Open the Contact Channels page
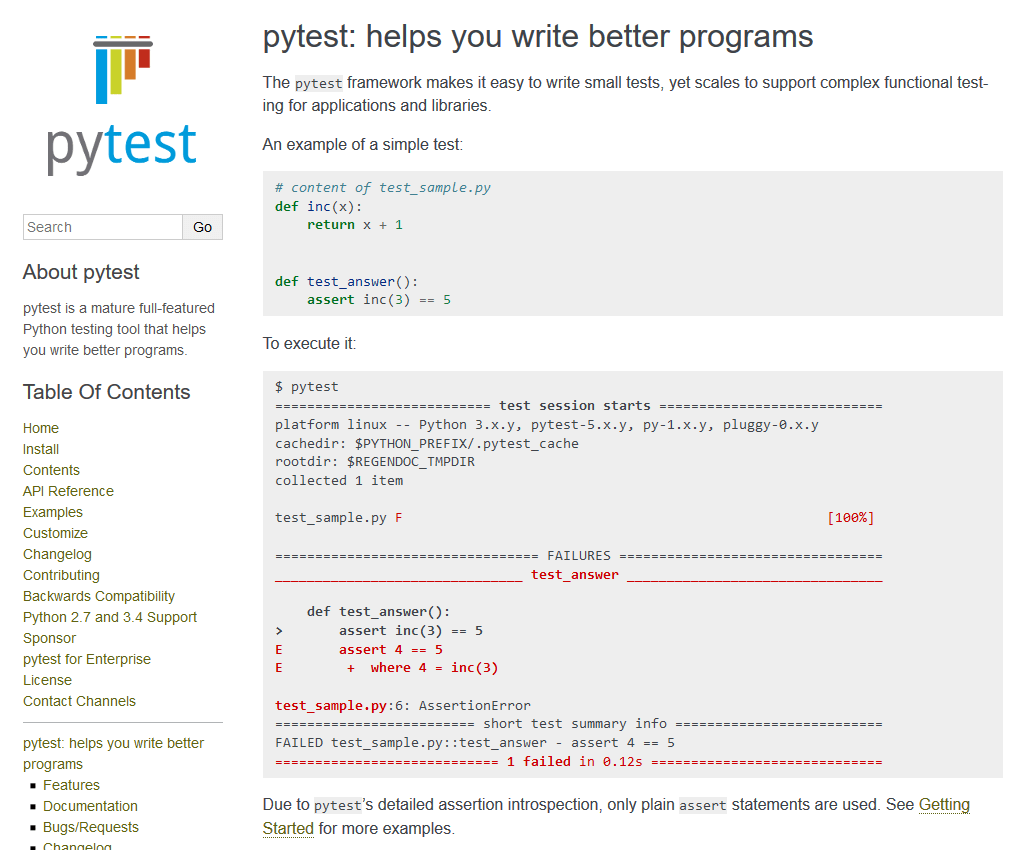1020x850 pixels. coord(79,701)
